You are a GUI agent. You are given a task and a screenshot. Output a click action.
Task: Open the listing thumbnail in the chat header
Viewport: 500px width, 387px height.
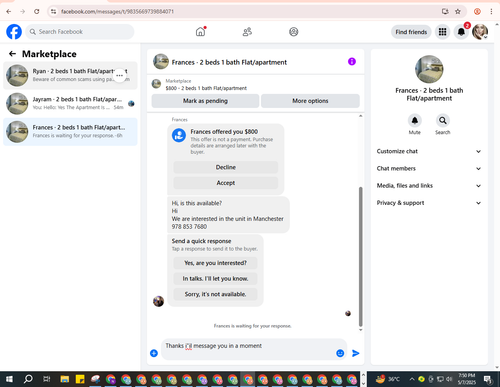[x=161, y=61]
